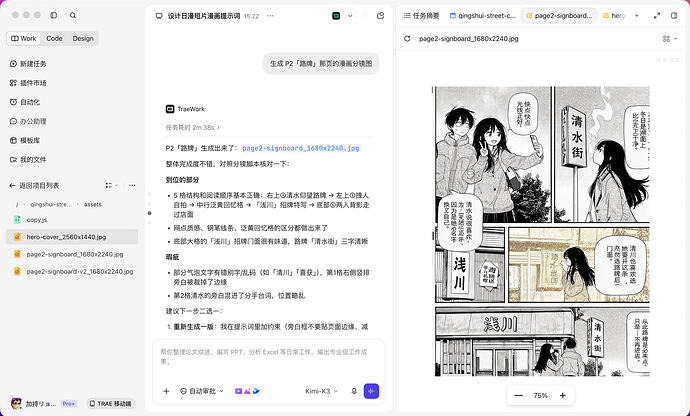The width and height of the screenshot is (690, 416).
Task: Navigate to qingshui-stre... breadcrumb folder
Action: point(51,204)
